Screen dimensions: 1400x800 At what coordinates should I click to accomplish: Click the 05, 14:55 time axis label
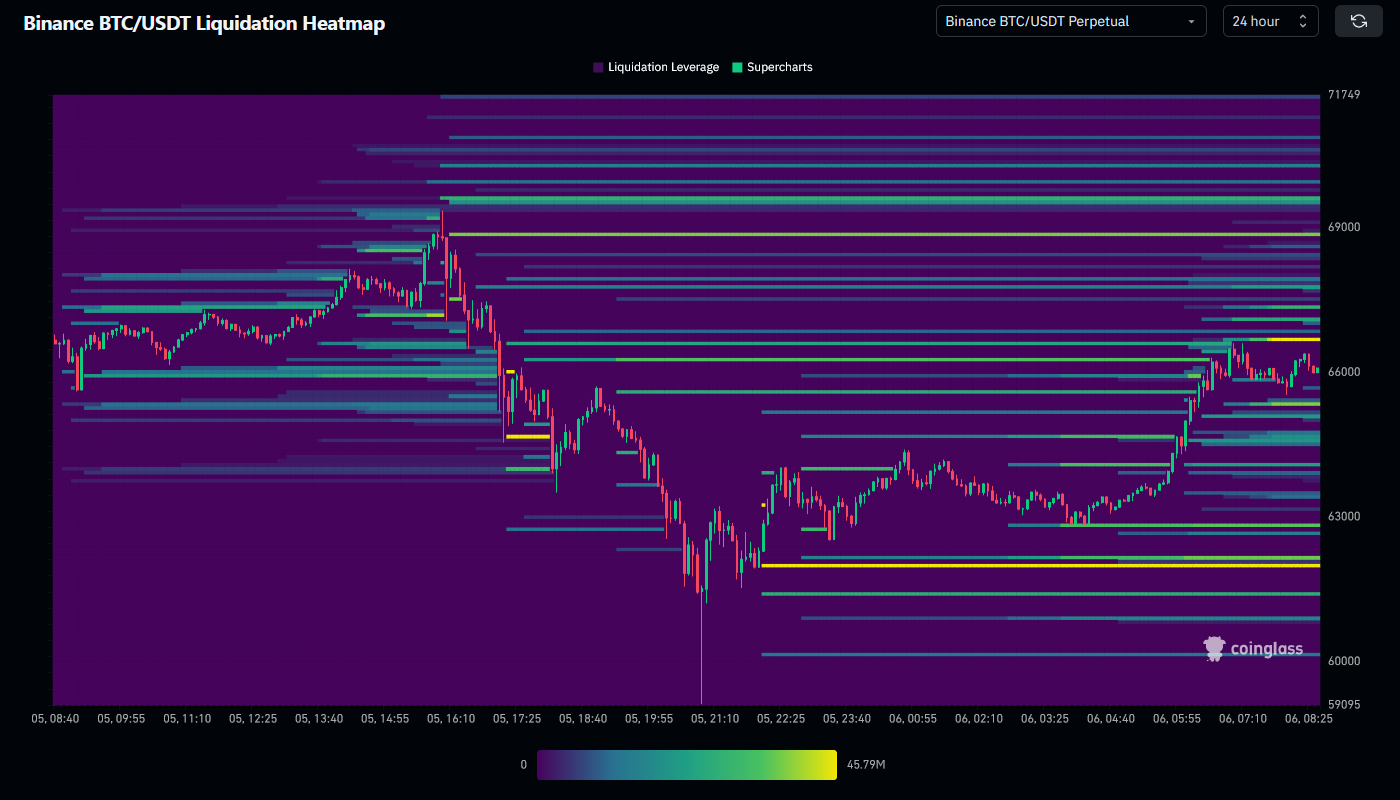(385, 718)
